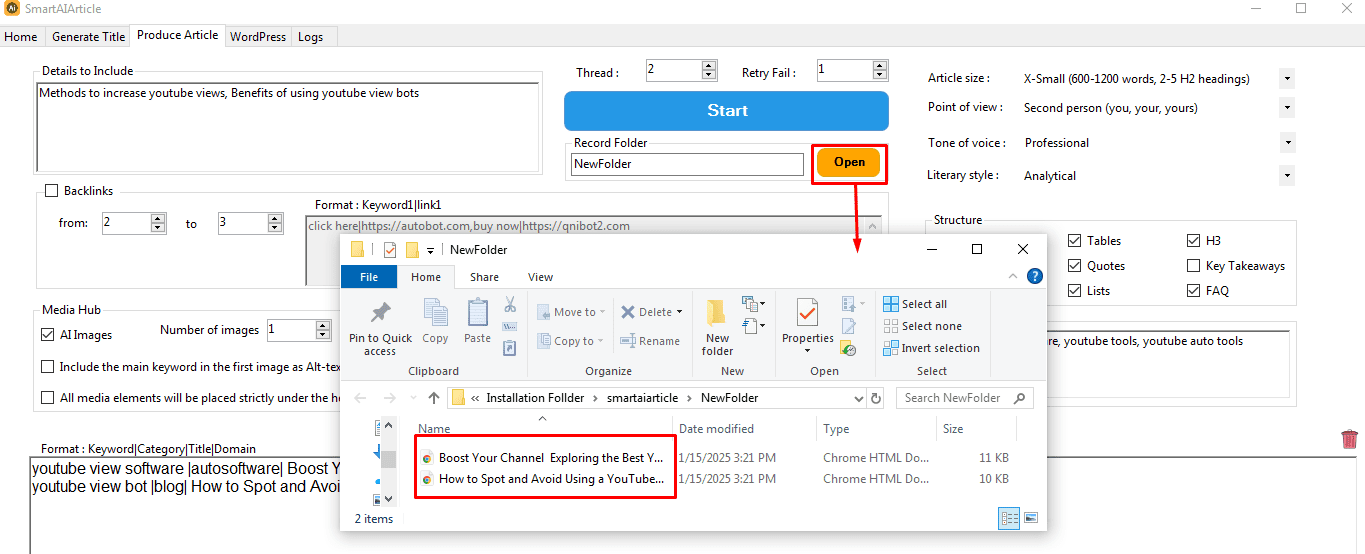Switch to the WordPress tab
This screenshot has width=1365, height=554.
[258, 36]
